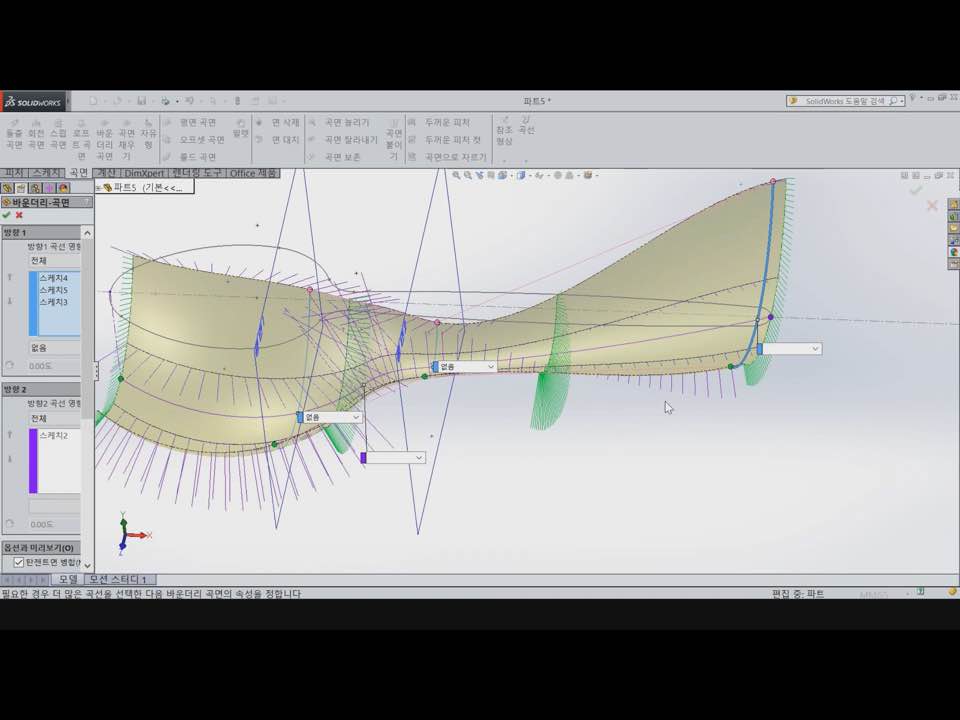The height and width of the screenshot is (720, 960).
Task: Click the 필렛 fillet tool
Action: [241, 128]
